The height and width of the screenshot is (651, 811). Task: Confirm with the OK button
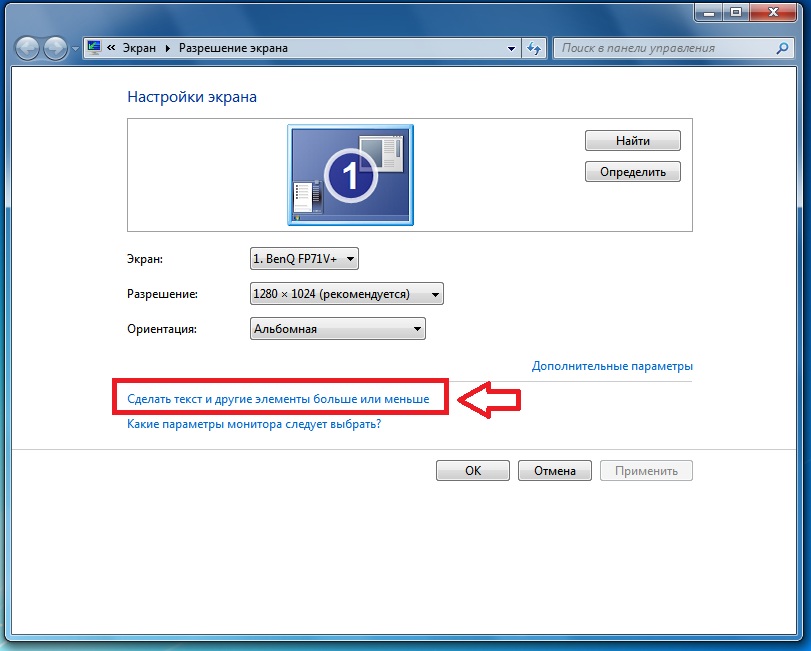point(473,471)
